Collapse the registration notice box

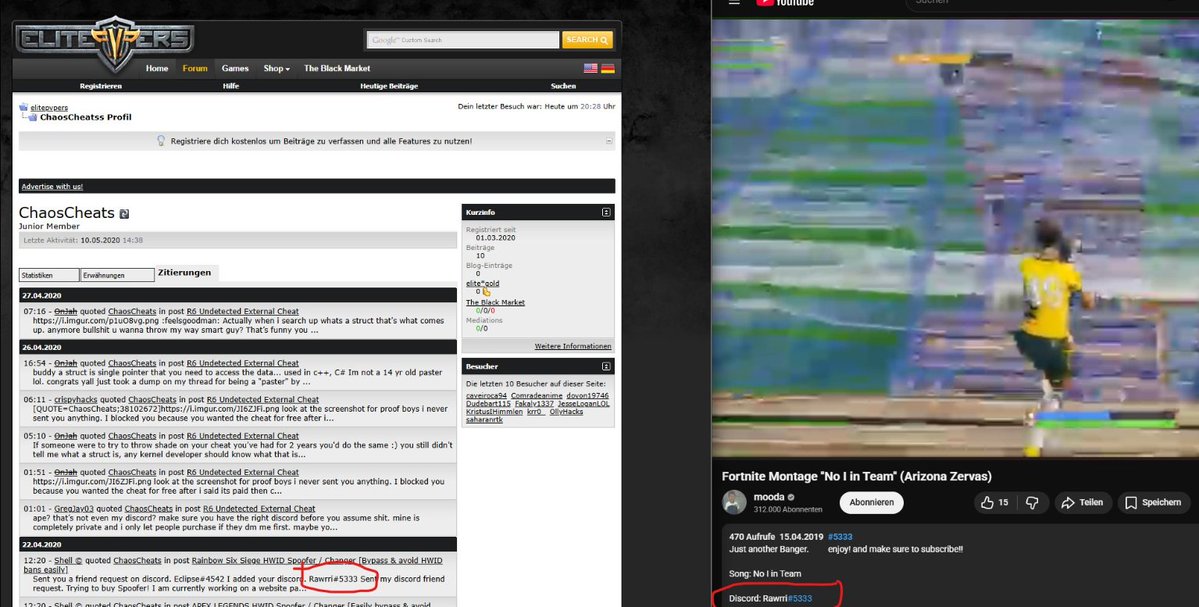[609, 141]
